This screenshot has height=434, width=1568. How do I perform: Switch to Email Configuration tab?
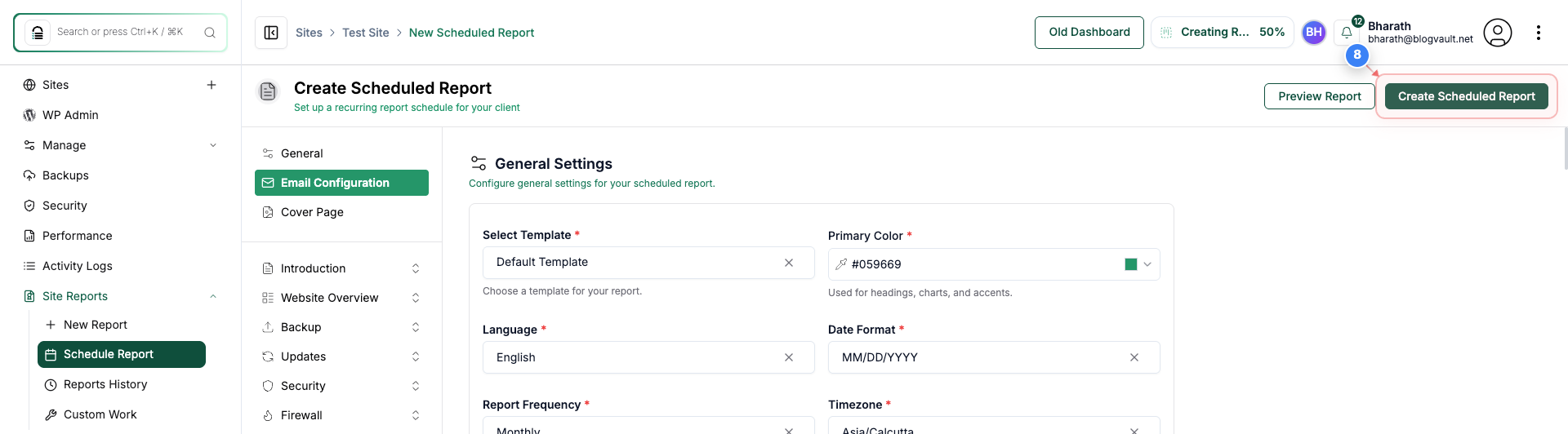click(x=341, y=183)
